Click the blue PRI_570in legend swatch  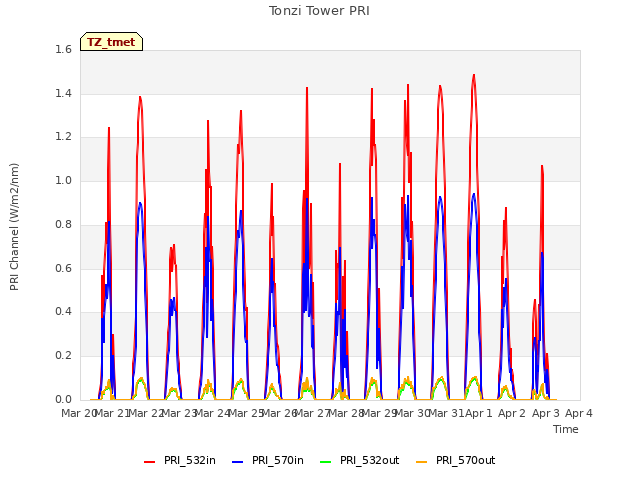point(238,462)
